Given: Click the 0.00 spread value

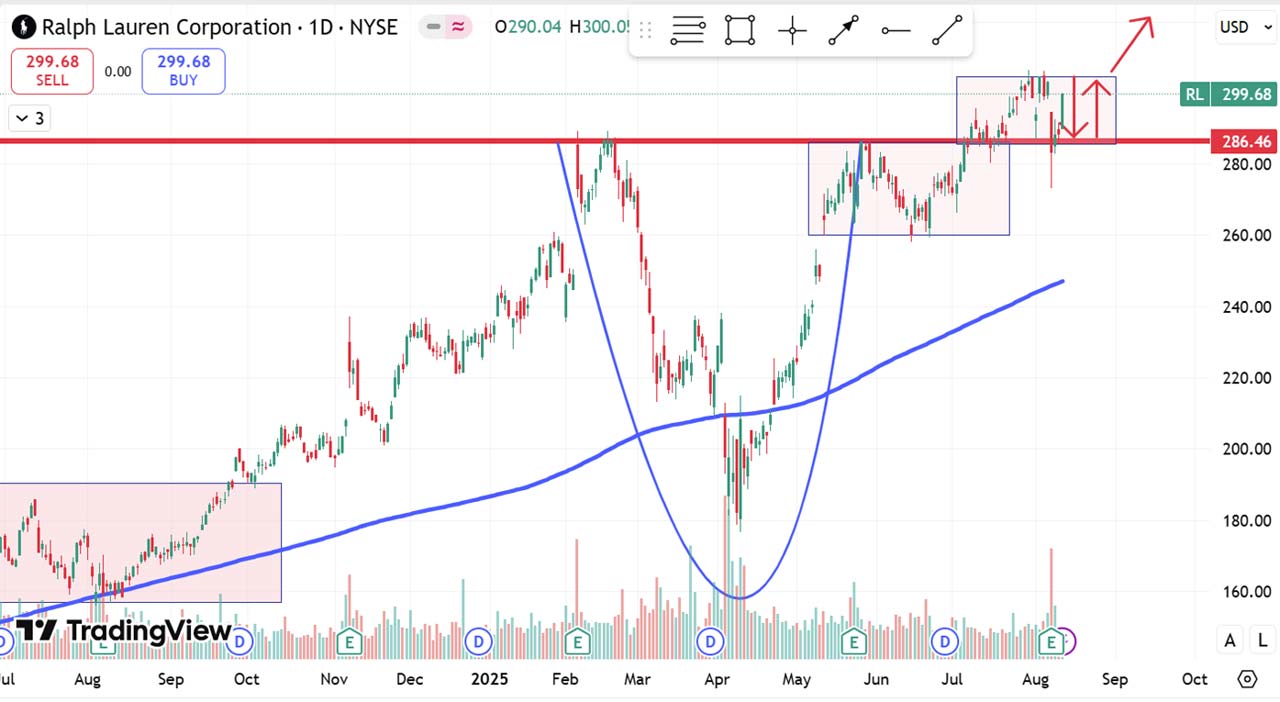Looking at the screenshot, I should (117, 71).
